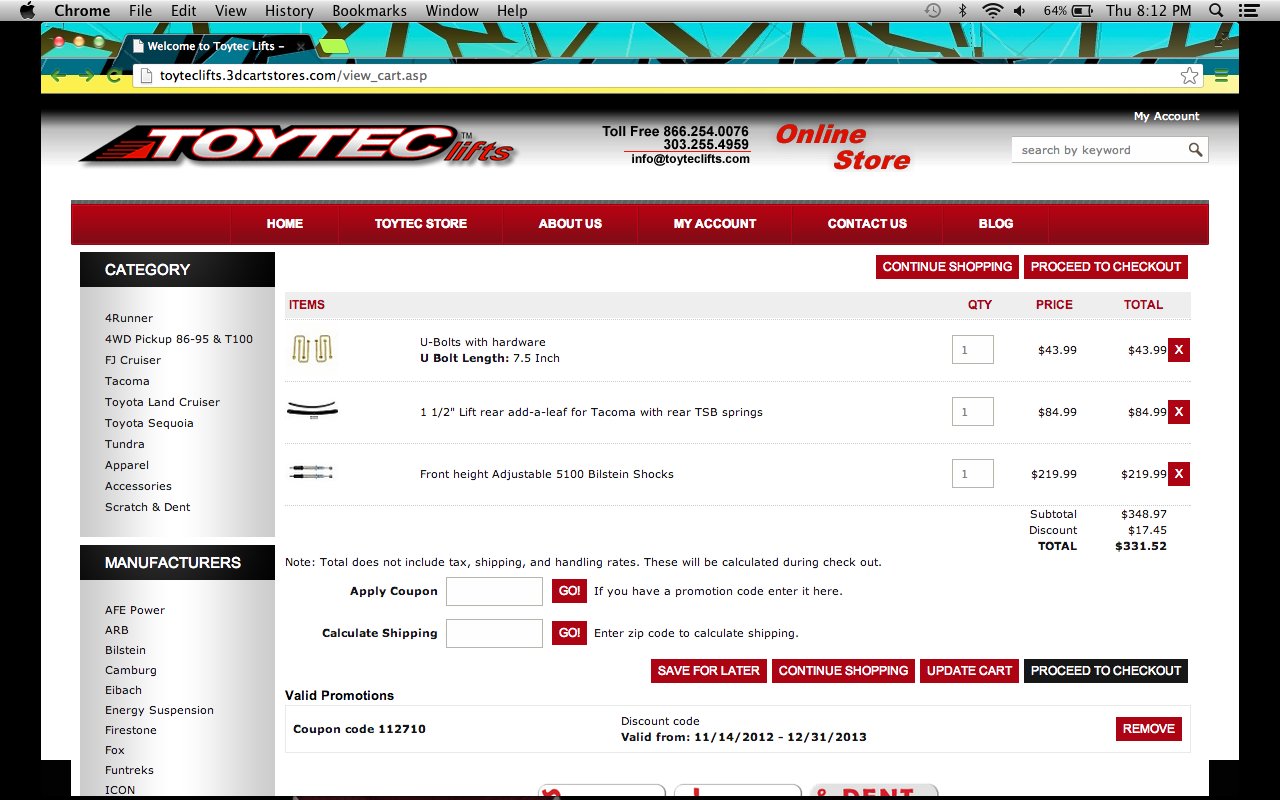Viewport: 1280px width, 800px height.
Task: Click the top PROCEED TO CHECKOUT button
Action: (x=1106, y=267)
